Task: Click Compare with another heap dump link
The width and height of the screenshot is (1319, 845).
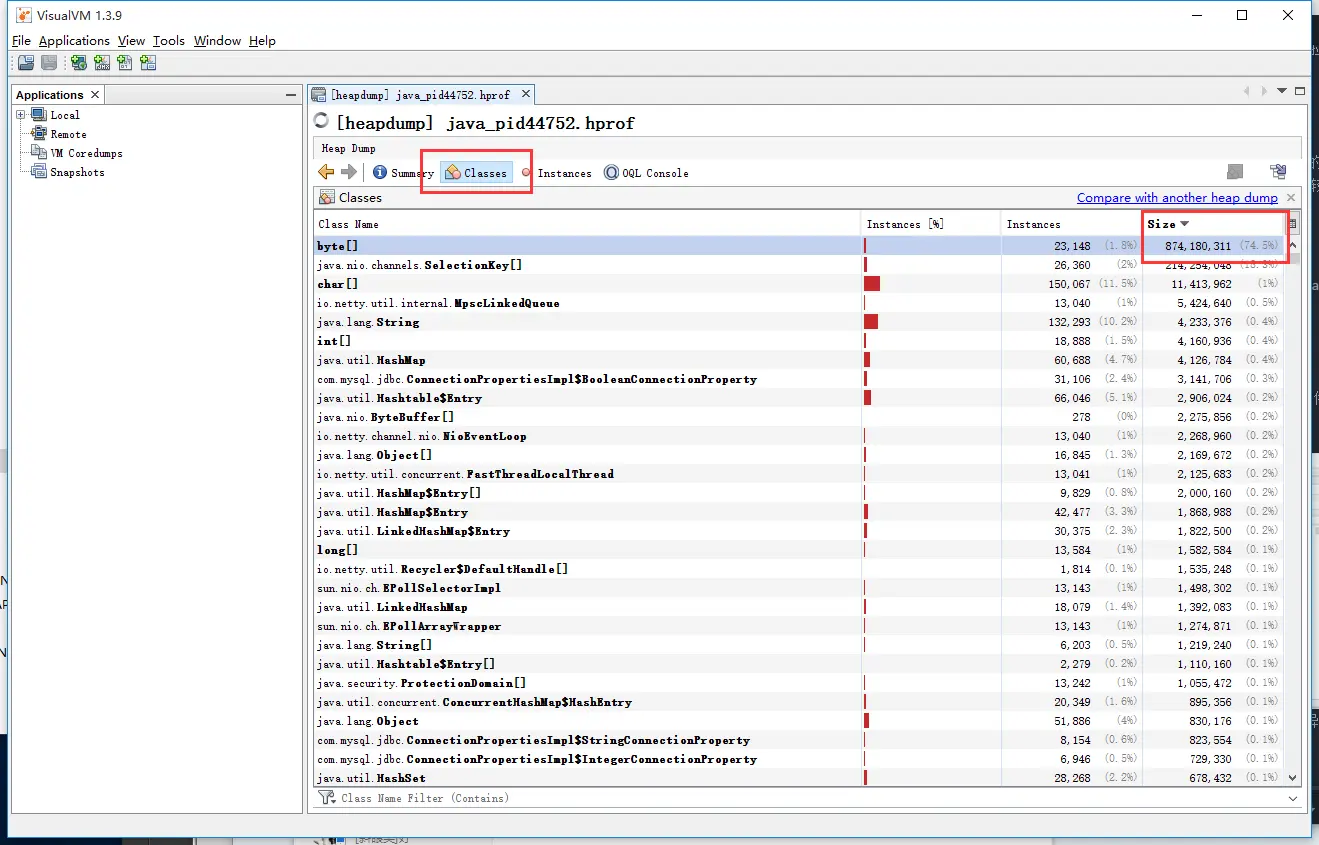Action: click(x=1177, y=198)
